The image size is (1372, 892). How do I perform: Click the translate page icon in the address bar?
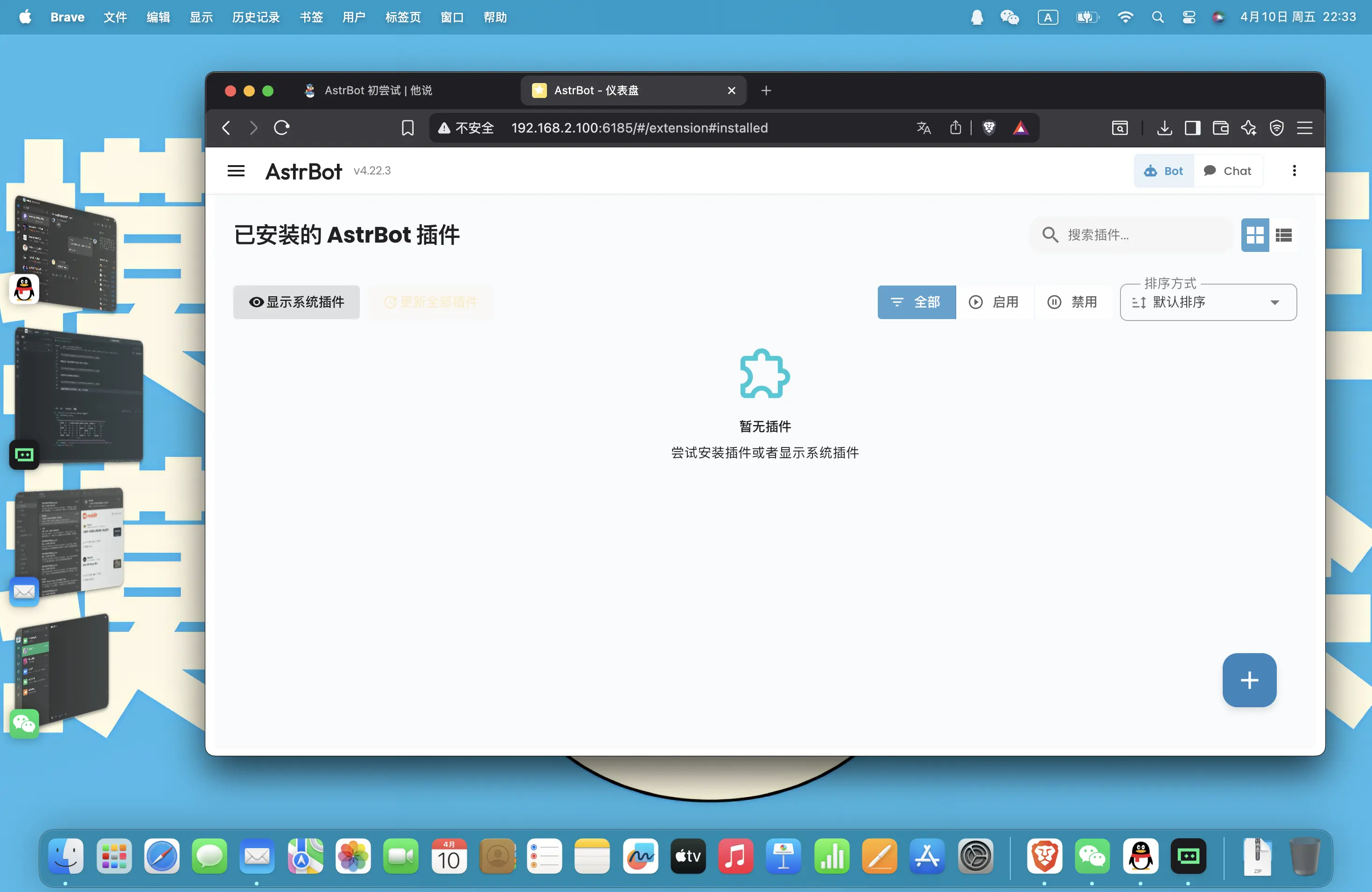[924, 128]
